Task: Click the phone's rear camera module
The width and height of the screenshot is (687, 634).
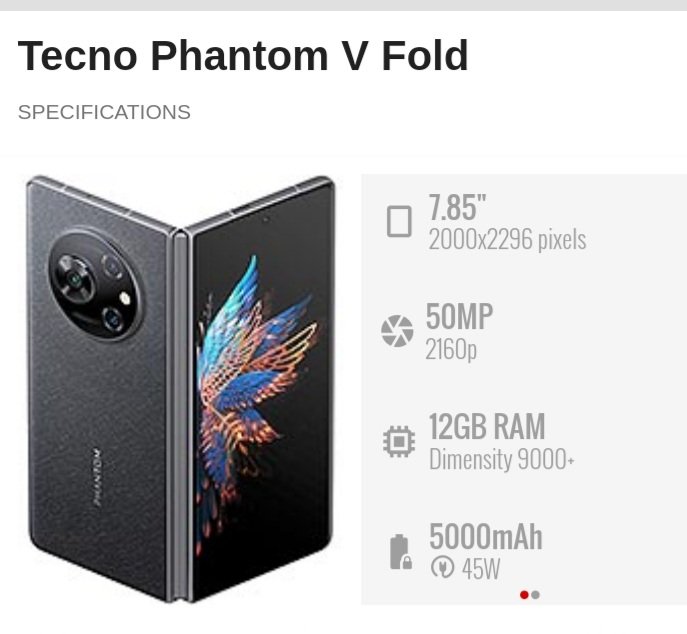Action: [x=96, y=284]
